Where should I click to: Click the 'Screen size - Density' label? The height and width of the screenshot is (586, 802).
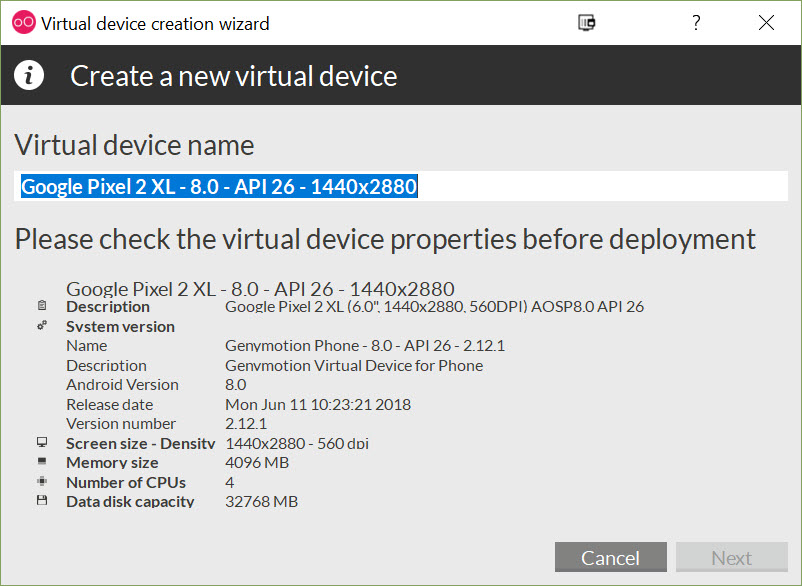[141, 443]
